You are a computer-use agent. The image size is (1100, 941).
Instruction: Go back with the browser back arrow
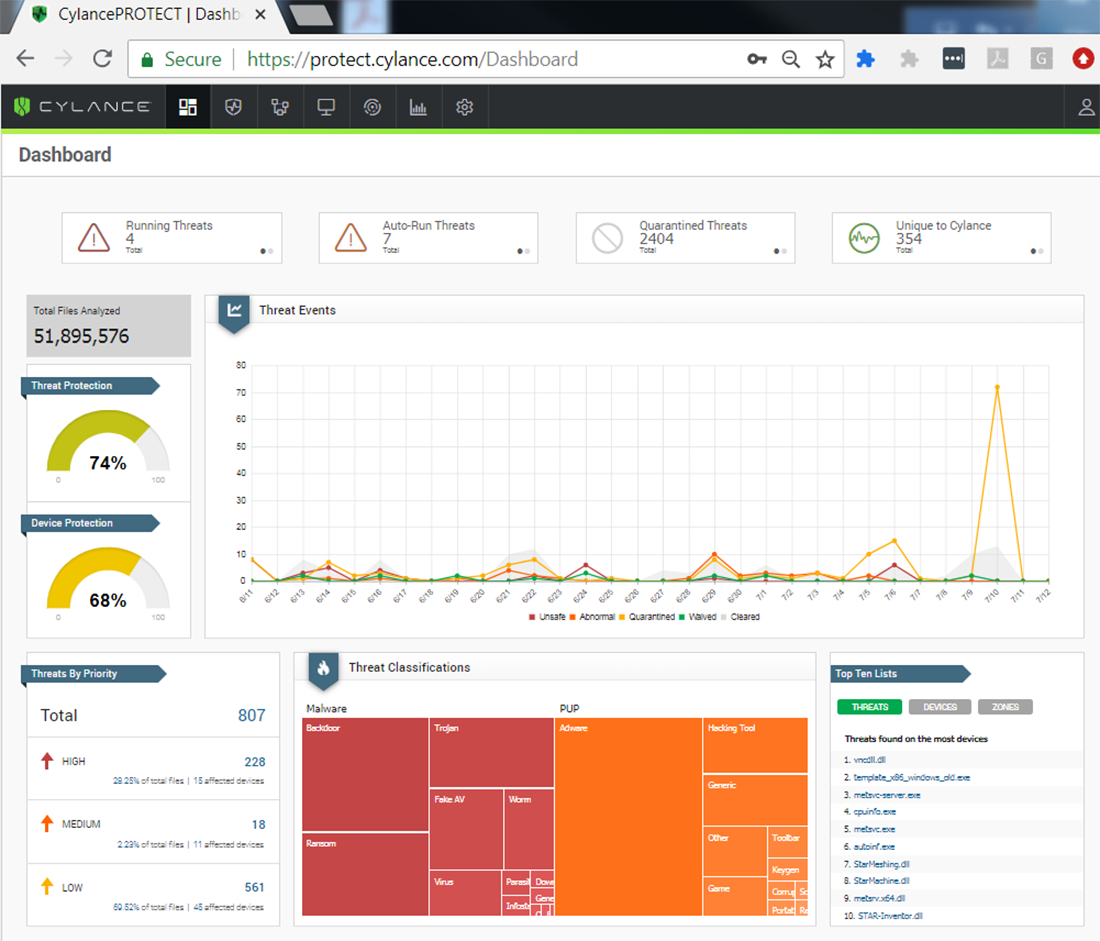pos(25,59)
